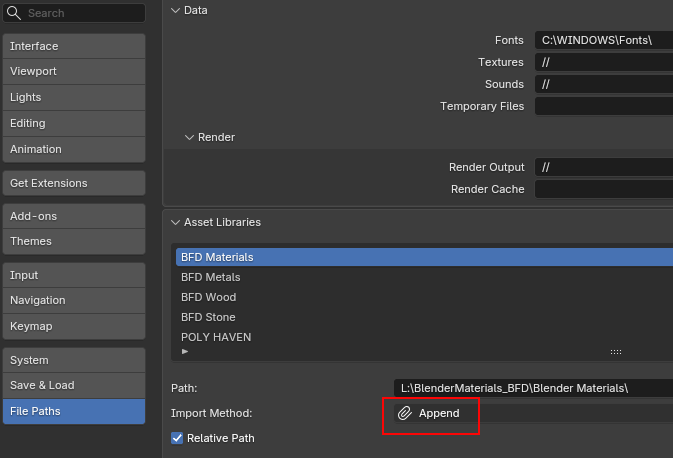Open the Add-ons preferences tab
The height and width of the screenshot is (458, 673).
(74, 216)
